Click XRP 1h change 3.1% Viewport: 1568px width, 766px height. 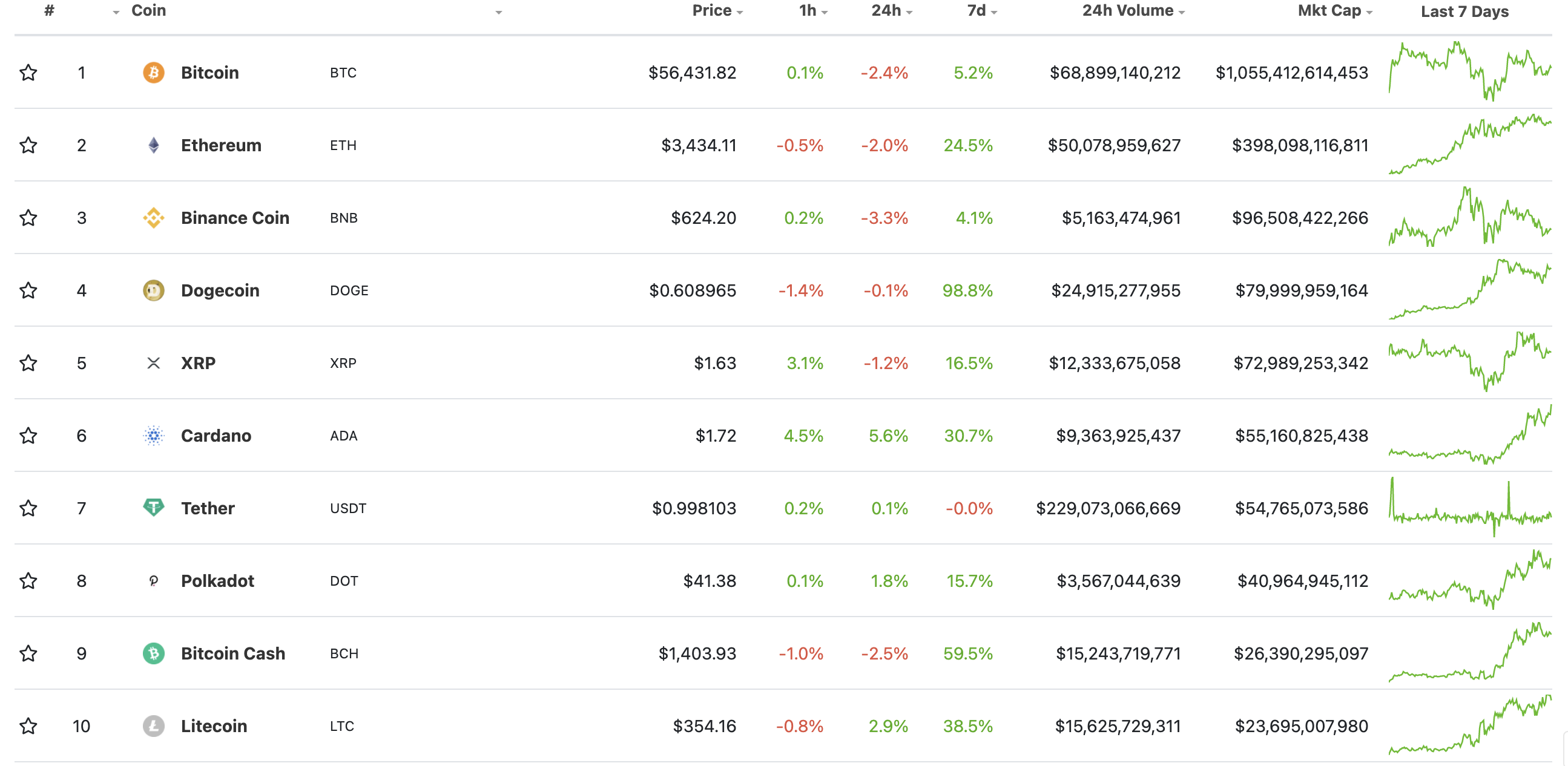point(805,362)
